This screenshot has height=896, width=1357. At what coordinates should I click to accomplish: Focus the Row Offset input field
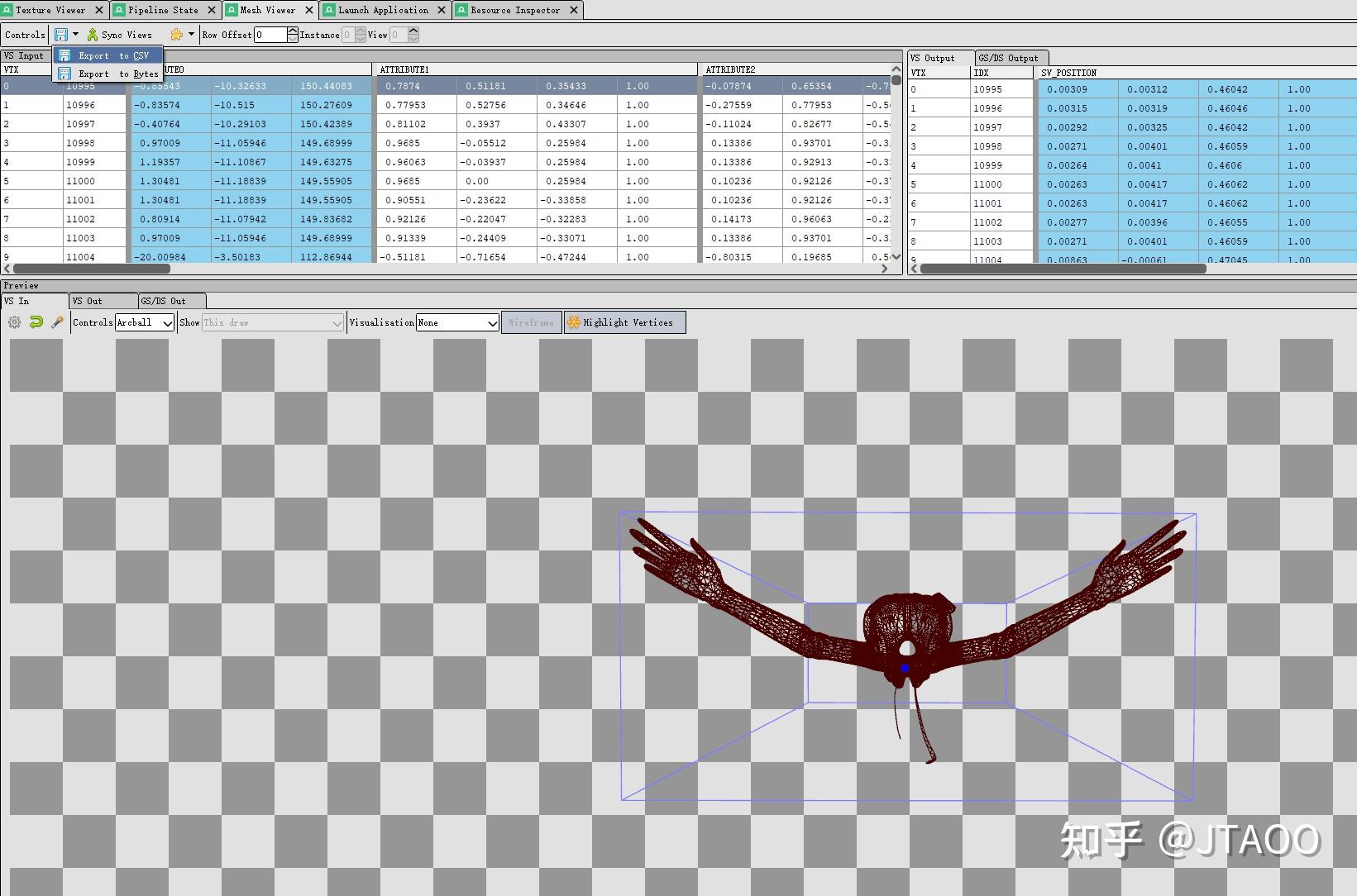270,35
